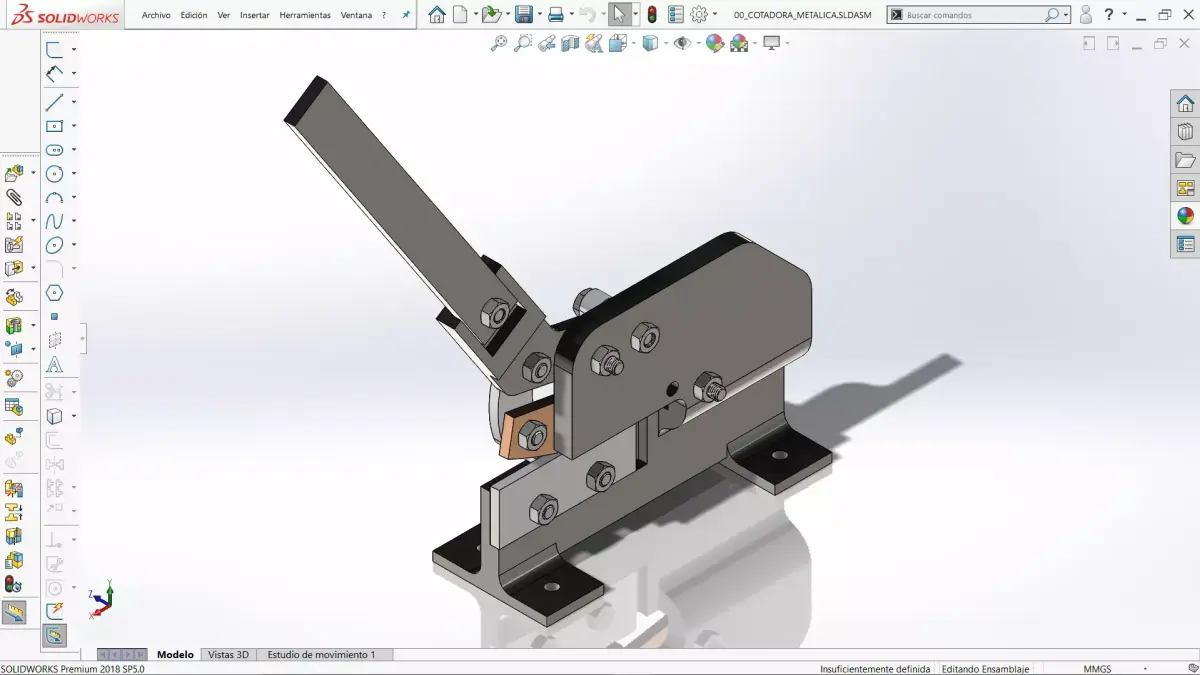Expand the Rectangle tool dropdown arrow
The height and width of the screenshot is (675, 1200).
click(74, 126)
